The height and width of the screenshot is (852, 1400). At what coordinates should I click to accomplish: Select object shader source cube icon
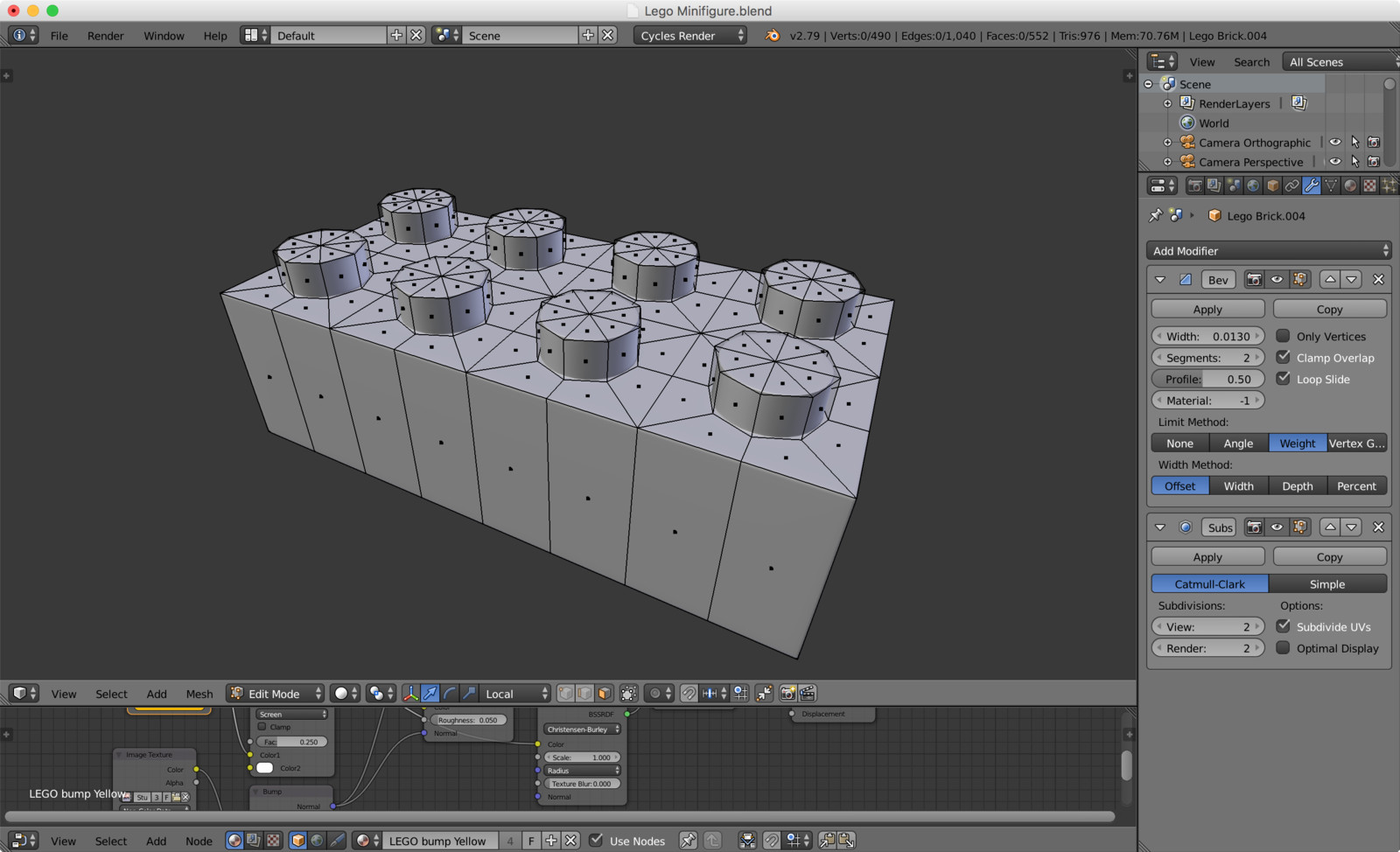point(298,841)
